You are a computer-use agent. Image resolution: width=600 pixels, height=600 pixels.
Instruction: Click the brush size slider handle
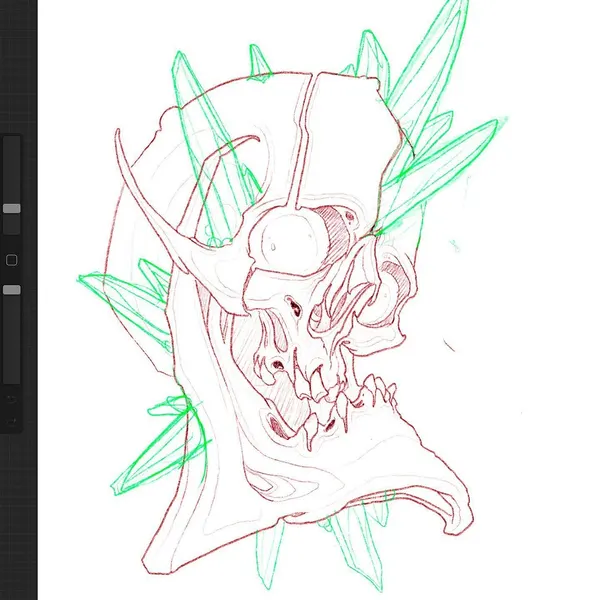(x=12, y=209)
